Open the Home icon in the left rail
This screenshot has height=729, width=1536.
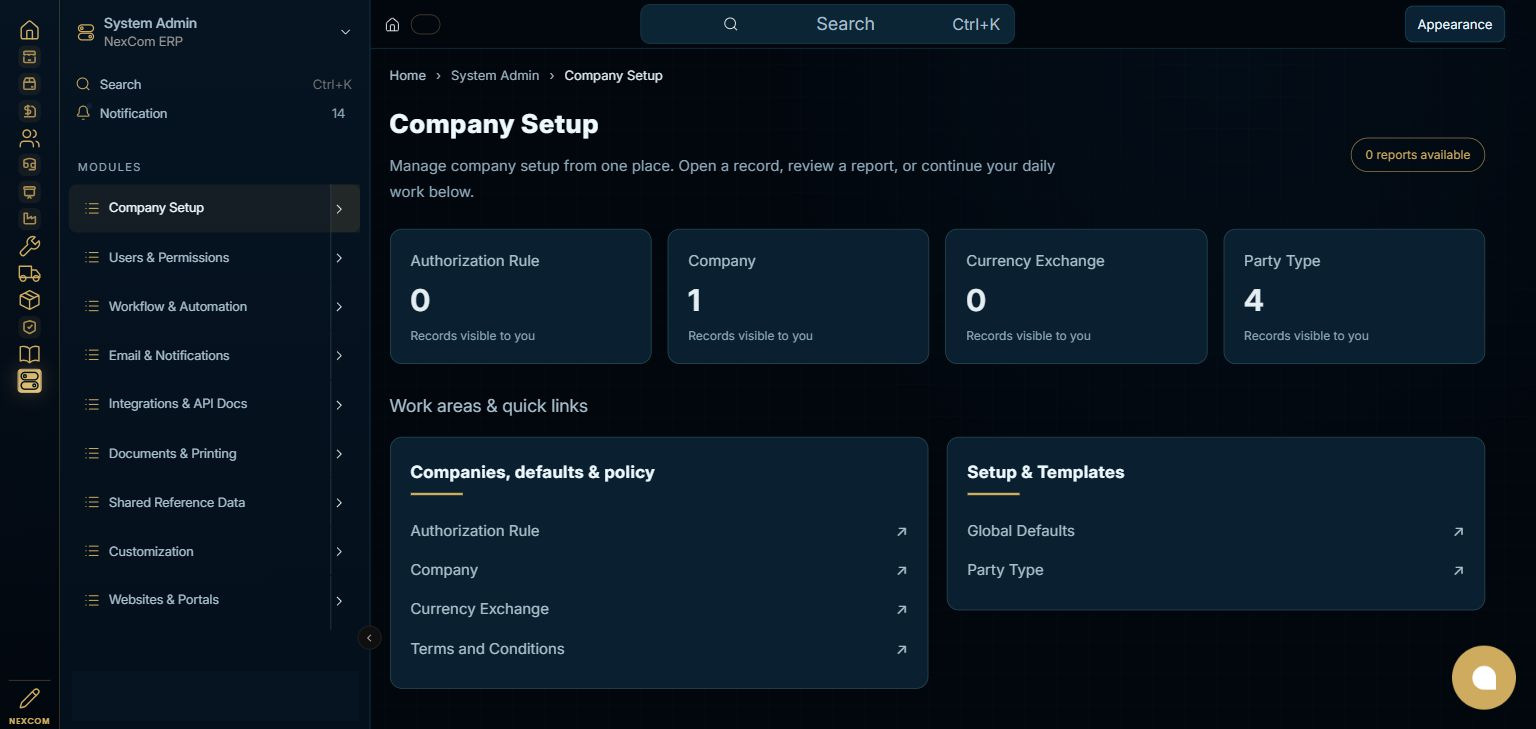[x=30, y=30]
